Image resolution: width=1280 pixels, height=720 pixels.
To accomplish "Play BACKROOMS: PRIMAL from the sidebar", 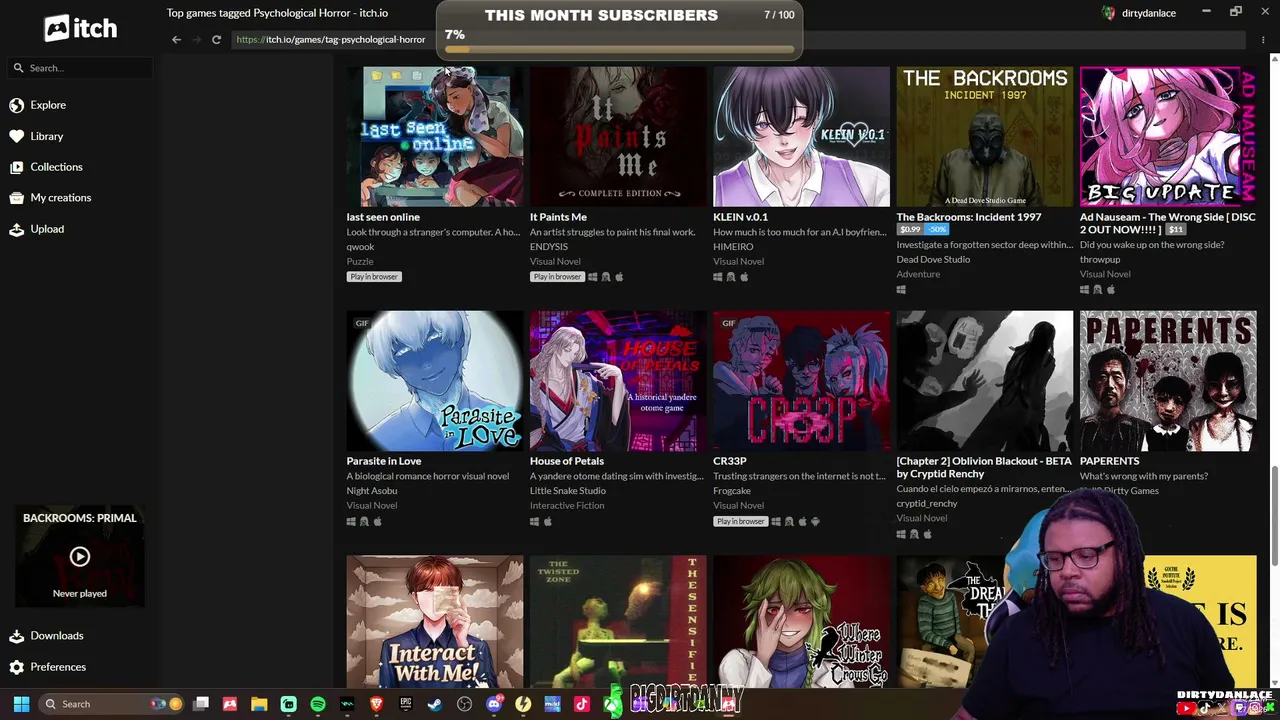I will tap(80, 557).
